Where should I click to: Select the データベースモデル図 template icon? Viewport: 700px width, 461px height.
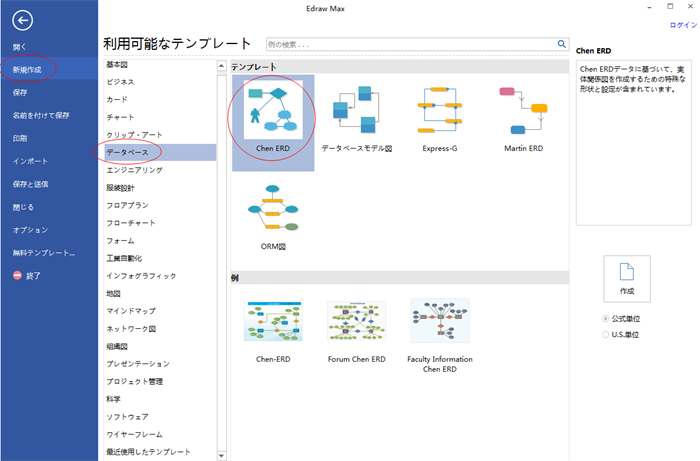point(356,110)
